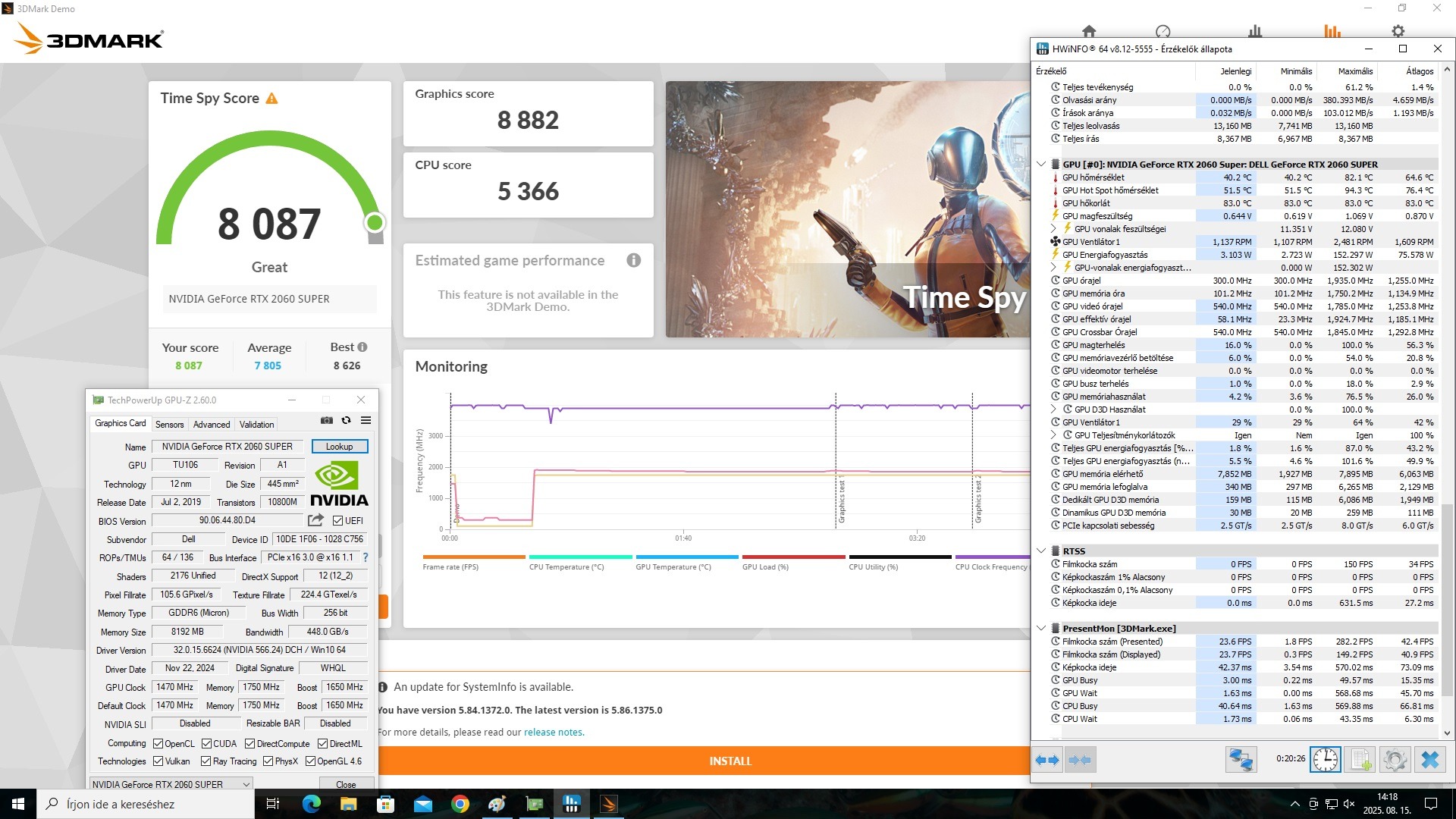1456x819 pixels.
Task: Click HWiNFO expand columns arrows icon
Action: [x=1047, y=759]
